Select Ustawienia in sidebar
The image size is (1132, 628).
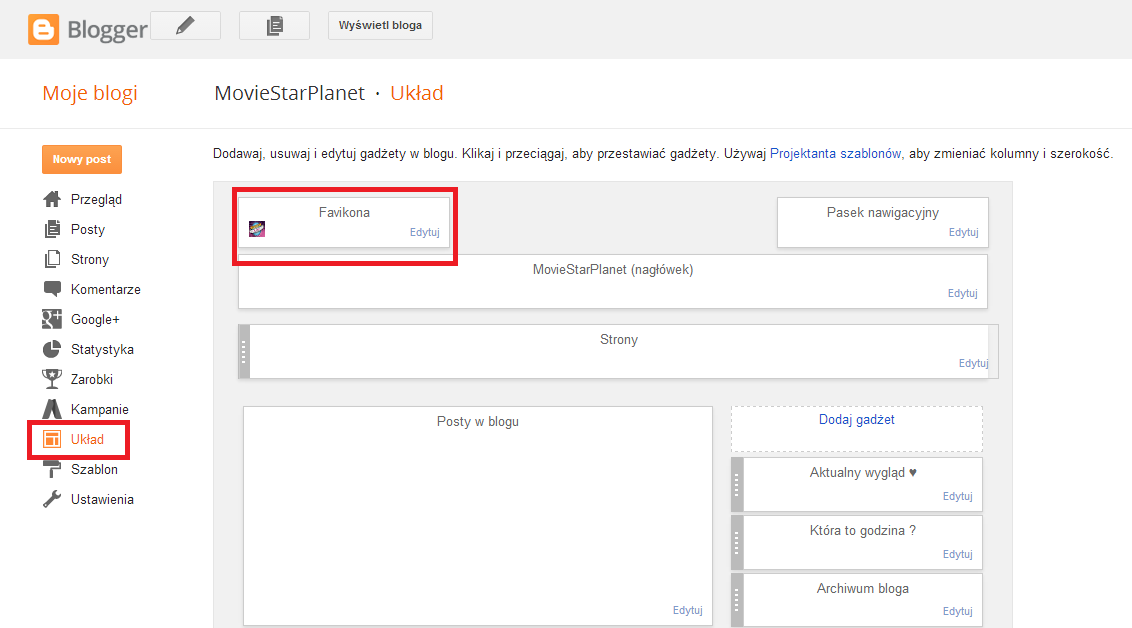point(102,500)
